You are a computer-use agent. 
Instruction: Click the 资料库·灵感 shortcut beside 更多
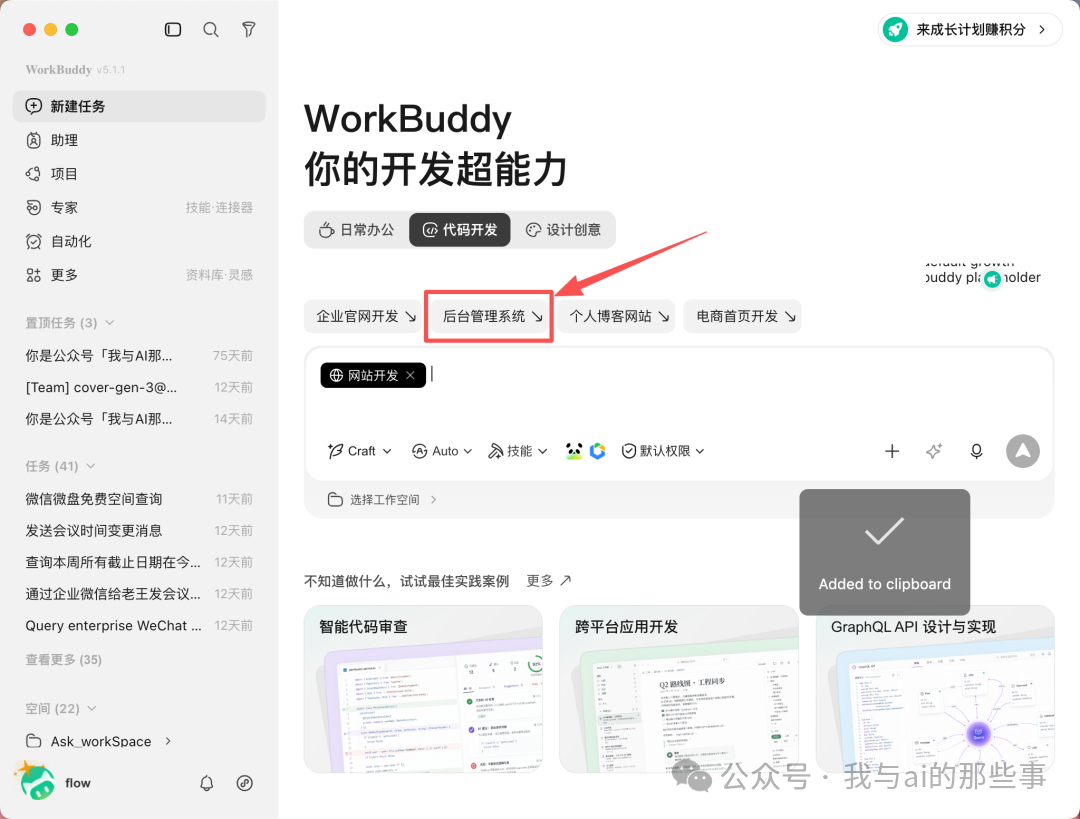219,275
